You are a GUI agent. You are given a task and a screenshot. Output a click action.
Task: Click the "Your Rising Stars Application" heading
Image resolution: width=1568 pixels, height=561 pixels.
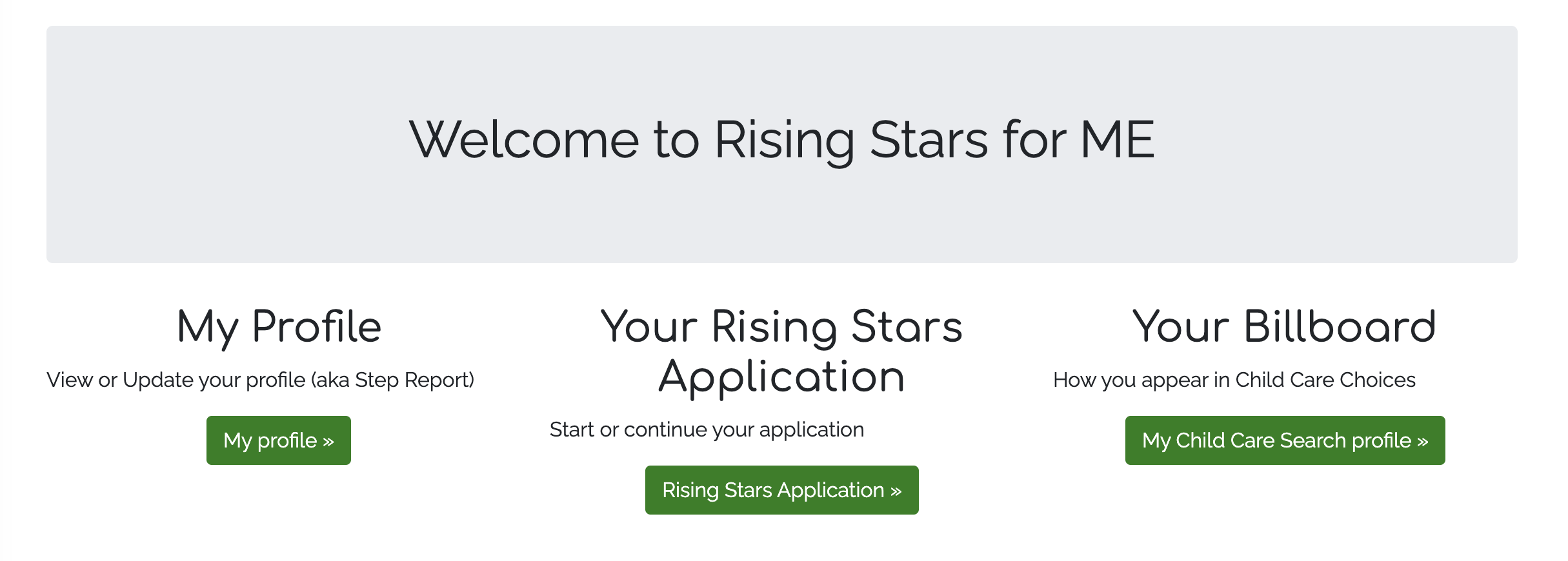tap(781, 351)
